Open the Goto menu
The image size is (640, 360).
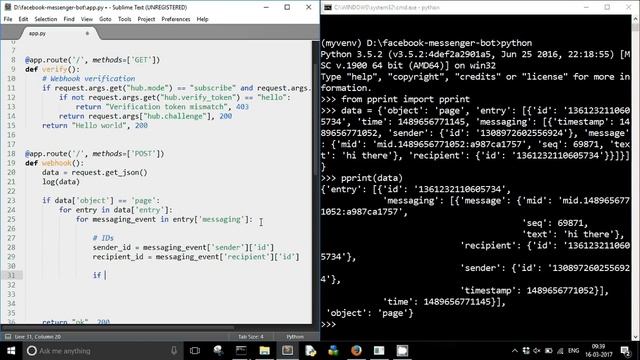pos(105,19)
